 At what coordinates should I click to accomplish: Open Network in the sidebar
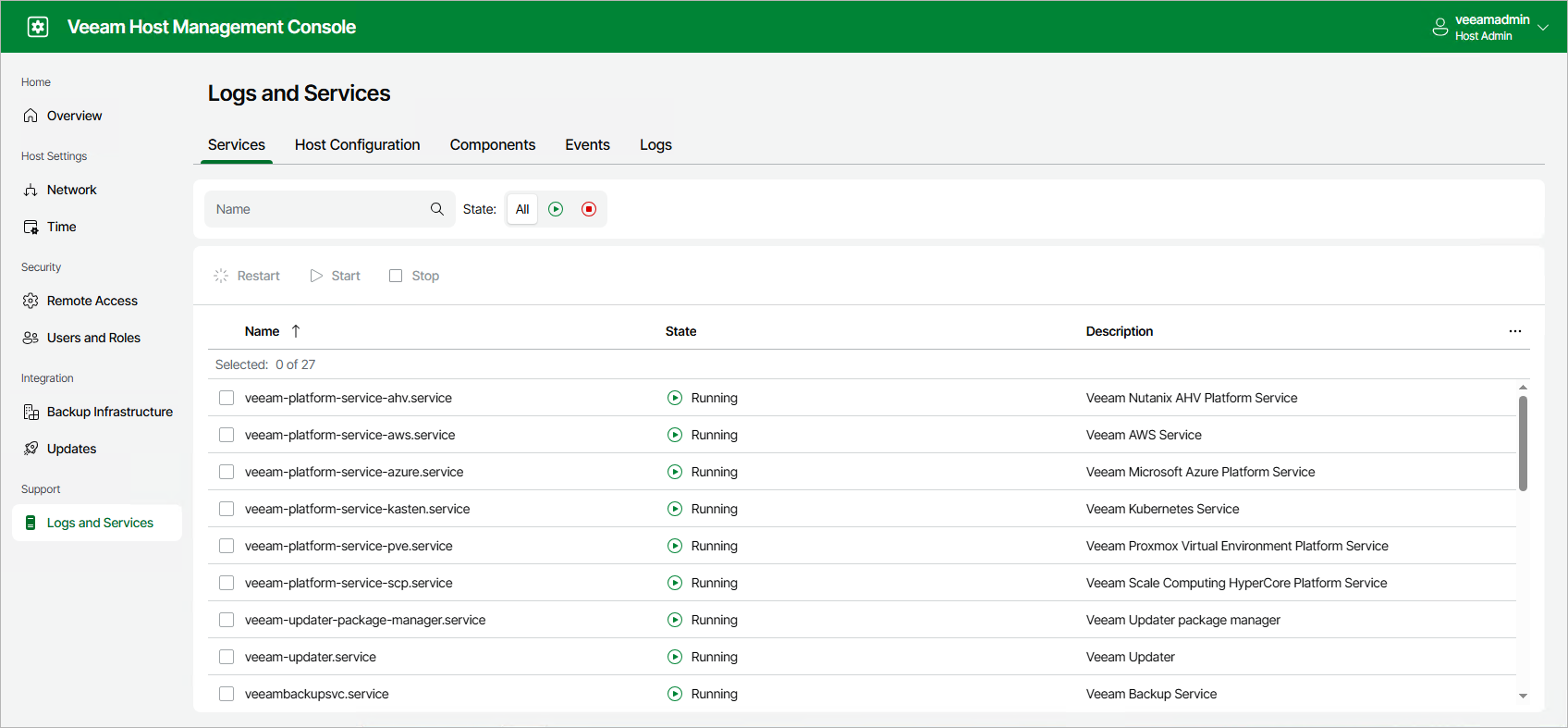pos(97,190)
